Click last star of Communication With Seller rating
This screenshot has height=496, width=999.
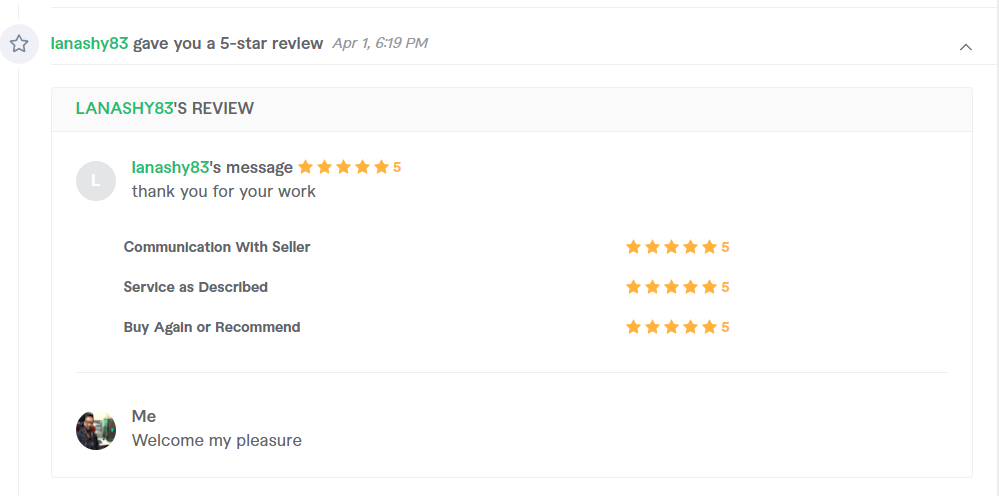[x=710, y=247]
